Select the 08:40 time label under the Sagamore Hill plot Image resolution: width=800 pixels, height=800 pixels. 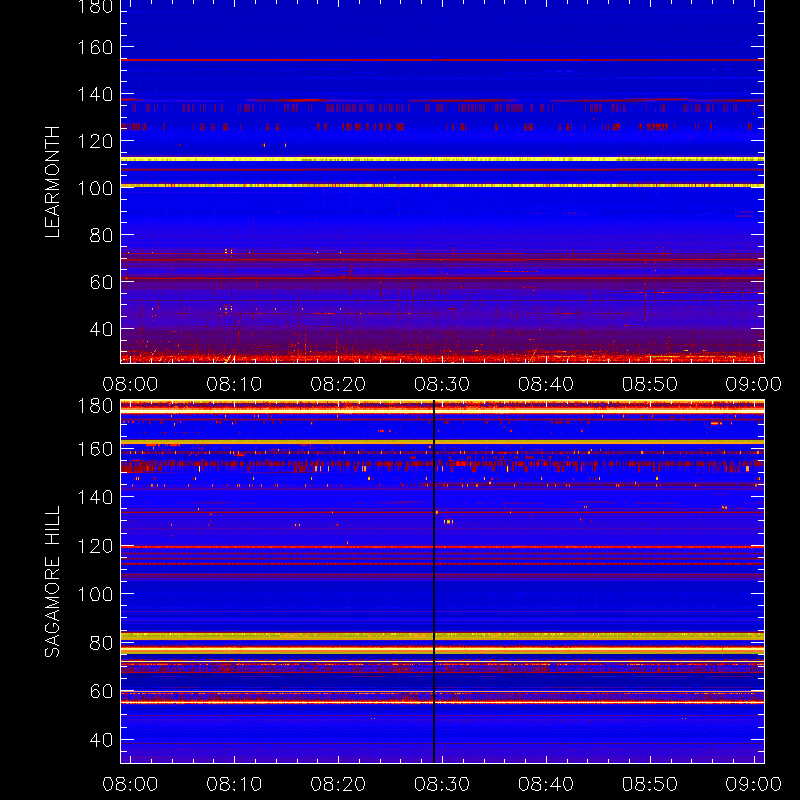click(x=546, y=784)
